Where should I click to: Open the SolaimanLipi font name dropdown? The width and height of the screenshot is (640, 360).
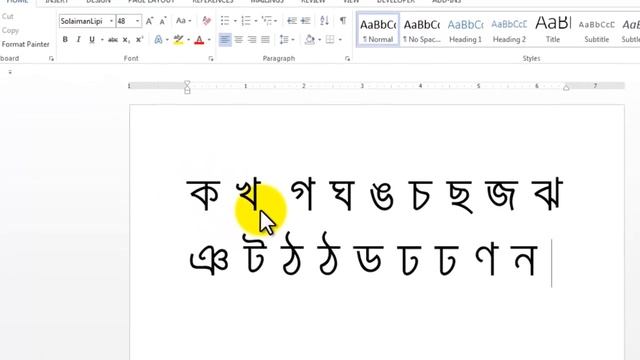pyautogui.click(x=111, y=21)
